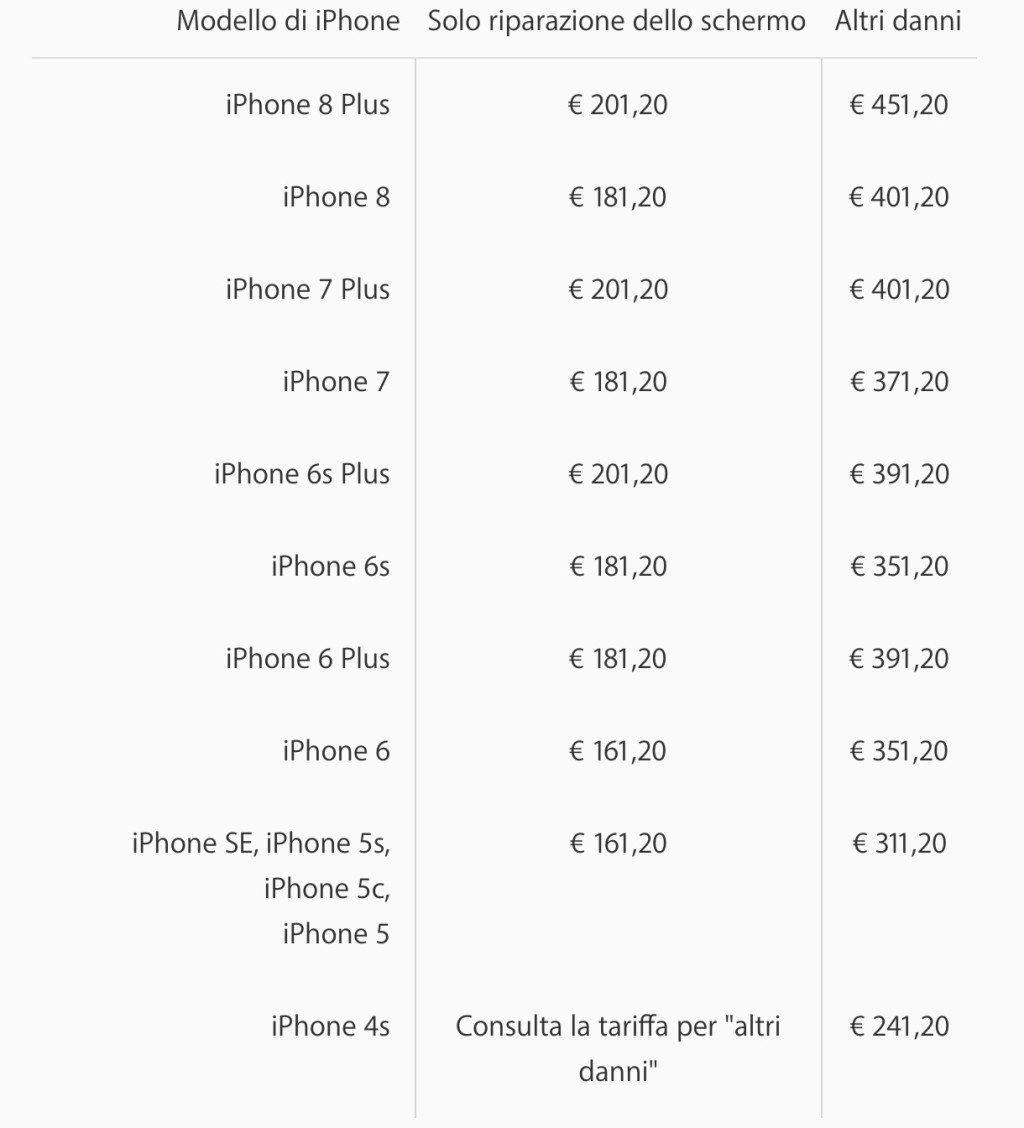Image resolution: width=1024 pixels, height=1128 pixels.
Task: Click the 'Modello di iPhone' column header
Action: [288, 22]
